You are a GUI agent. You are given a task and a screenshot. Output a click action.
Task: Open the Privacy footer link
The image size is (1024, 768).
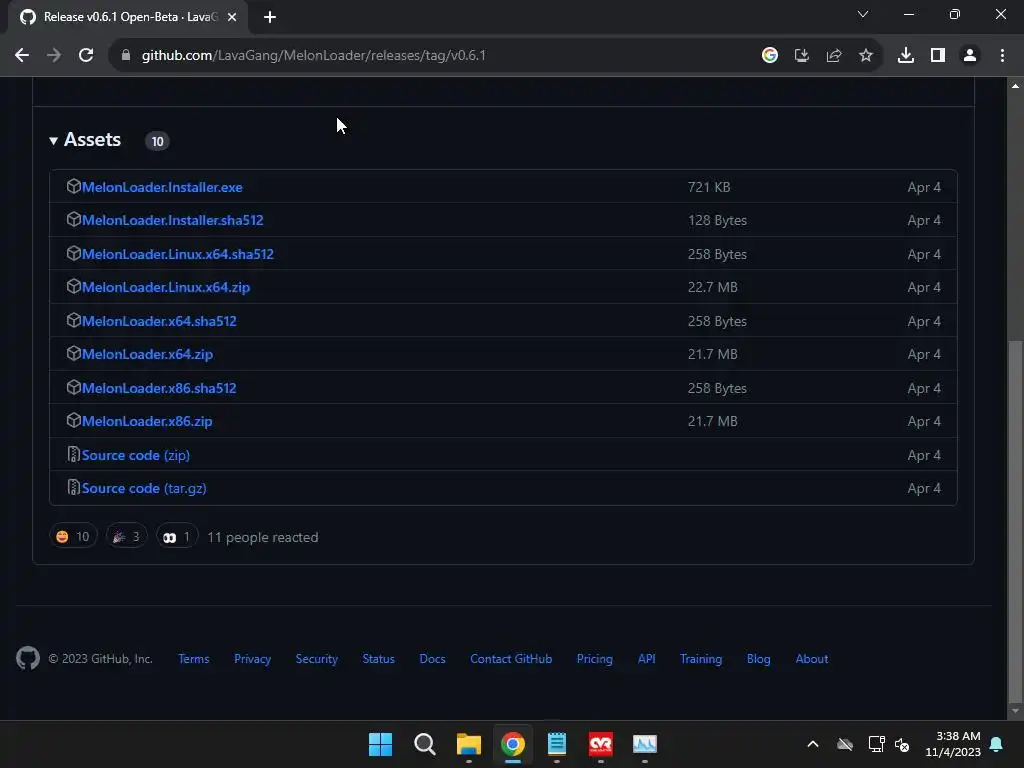point(253,659)
